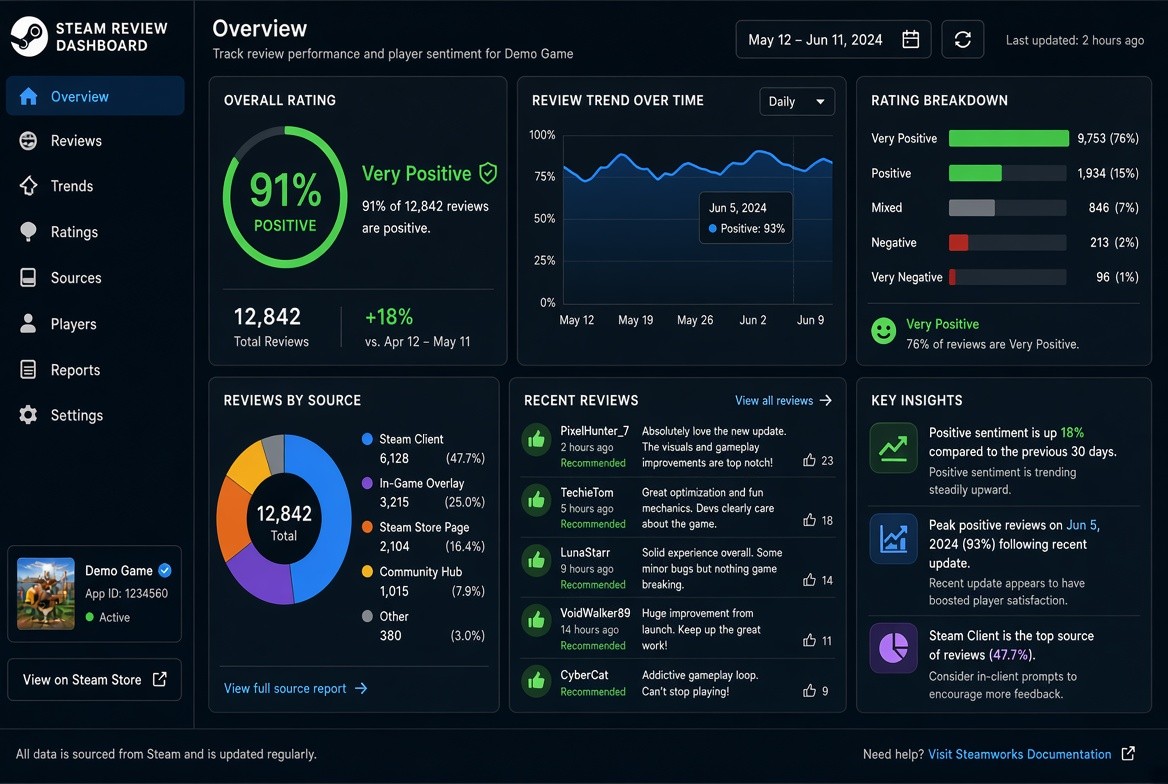This screenshot has height=784, width=1168.
Task: Click the App ID: 1234560 text
Action: coord(126,593)
